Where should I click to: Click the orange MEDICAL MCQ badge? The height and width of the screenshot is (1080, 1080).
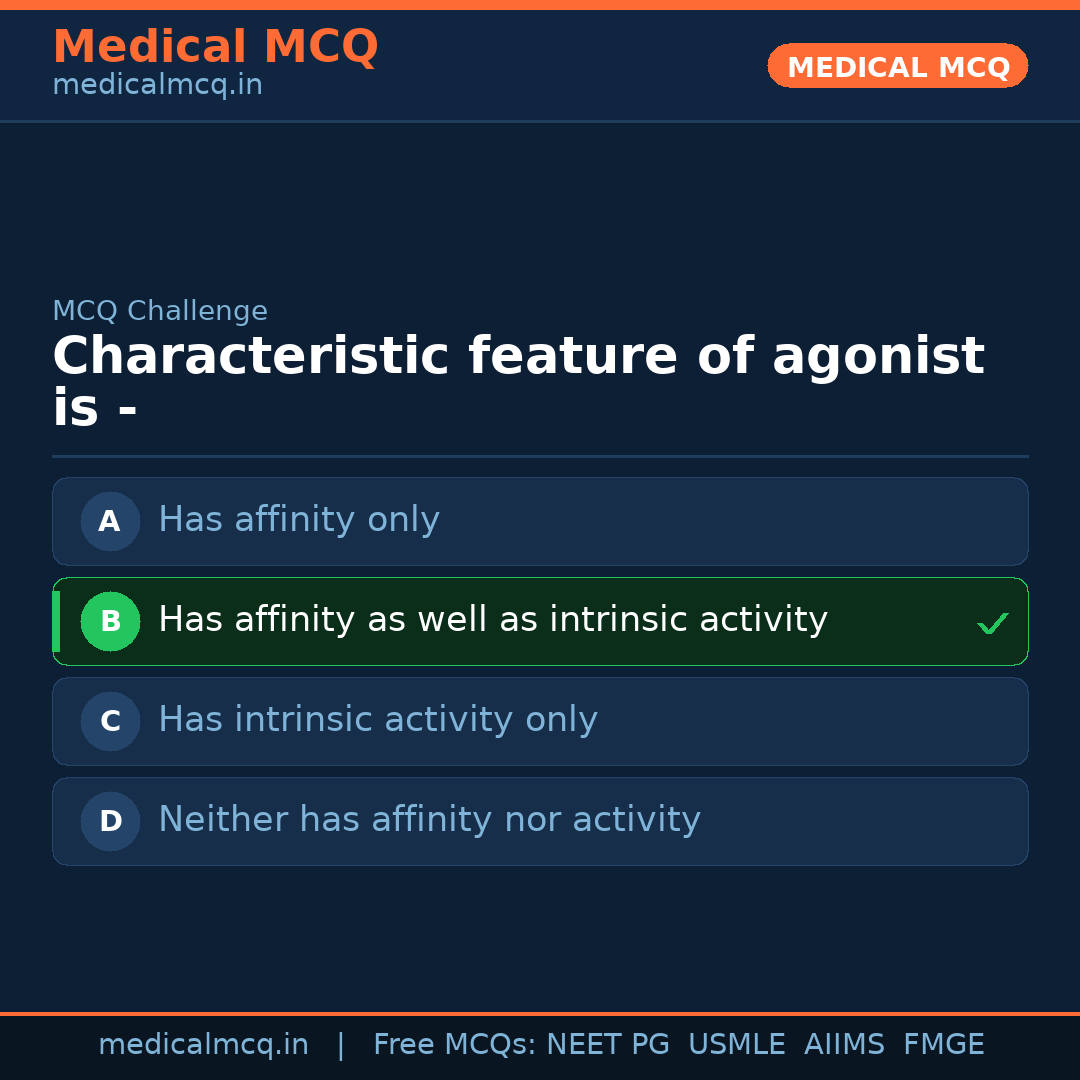897,66
